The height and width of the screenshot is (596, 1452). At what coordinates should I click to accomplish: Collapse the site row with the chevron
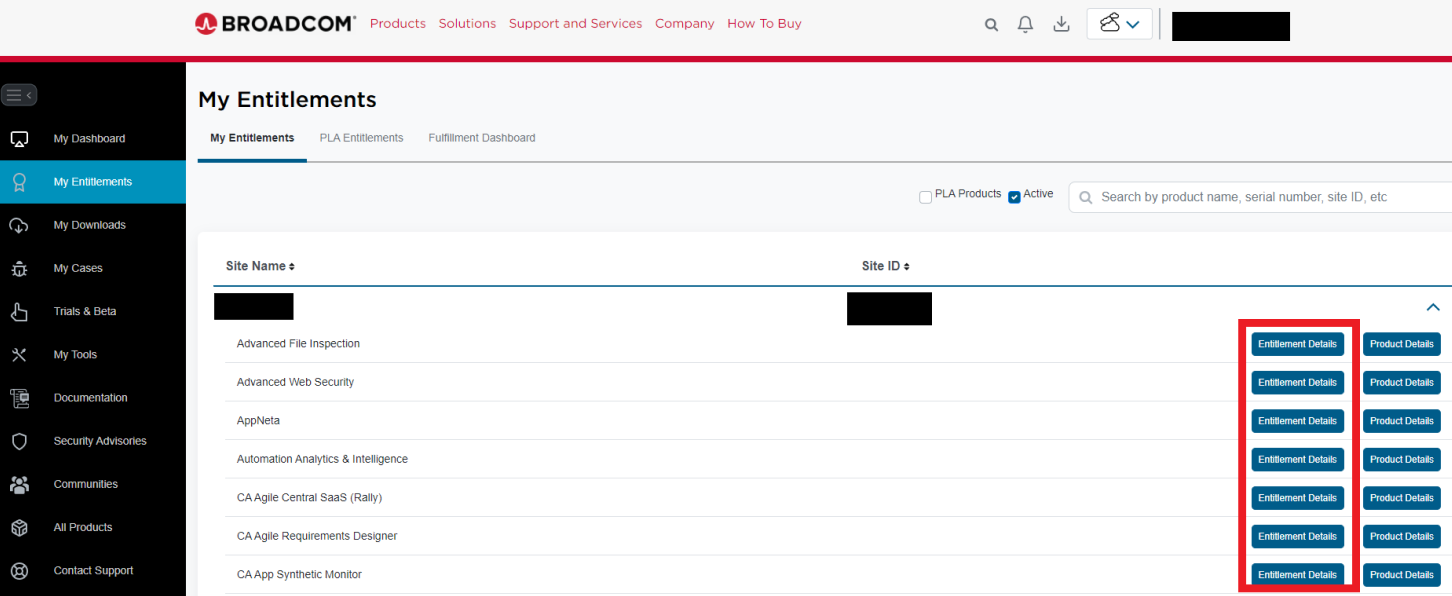point(1433,307)
